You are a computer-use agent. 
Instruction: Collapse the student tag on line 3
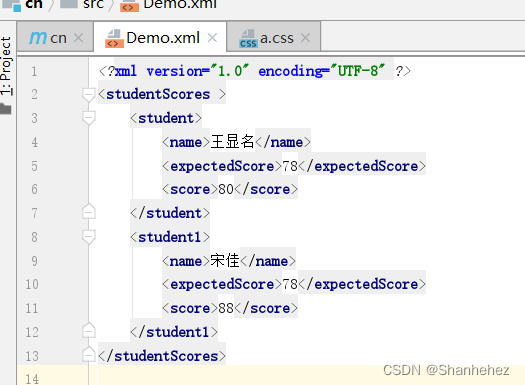tap(88, 118)
